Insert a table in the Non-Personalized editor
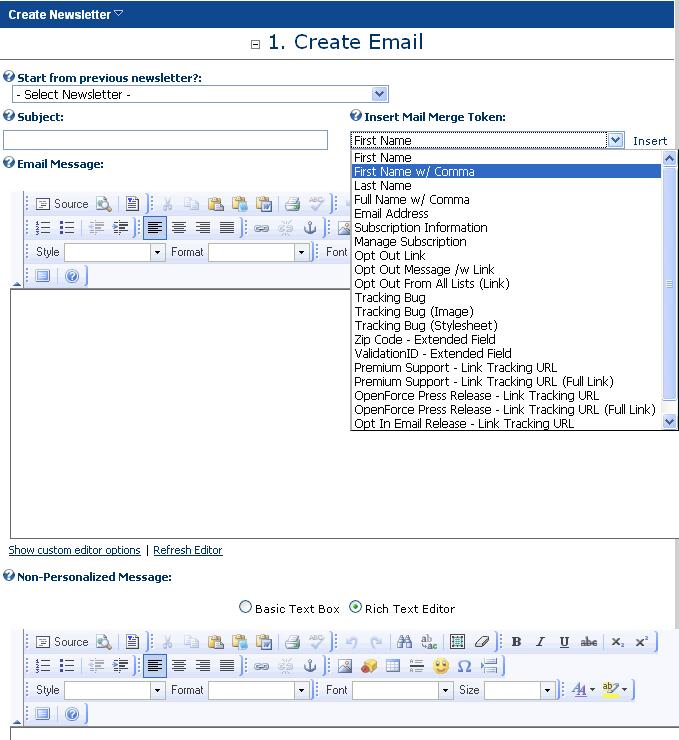 pos(393,666)
